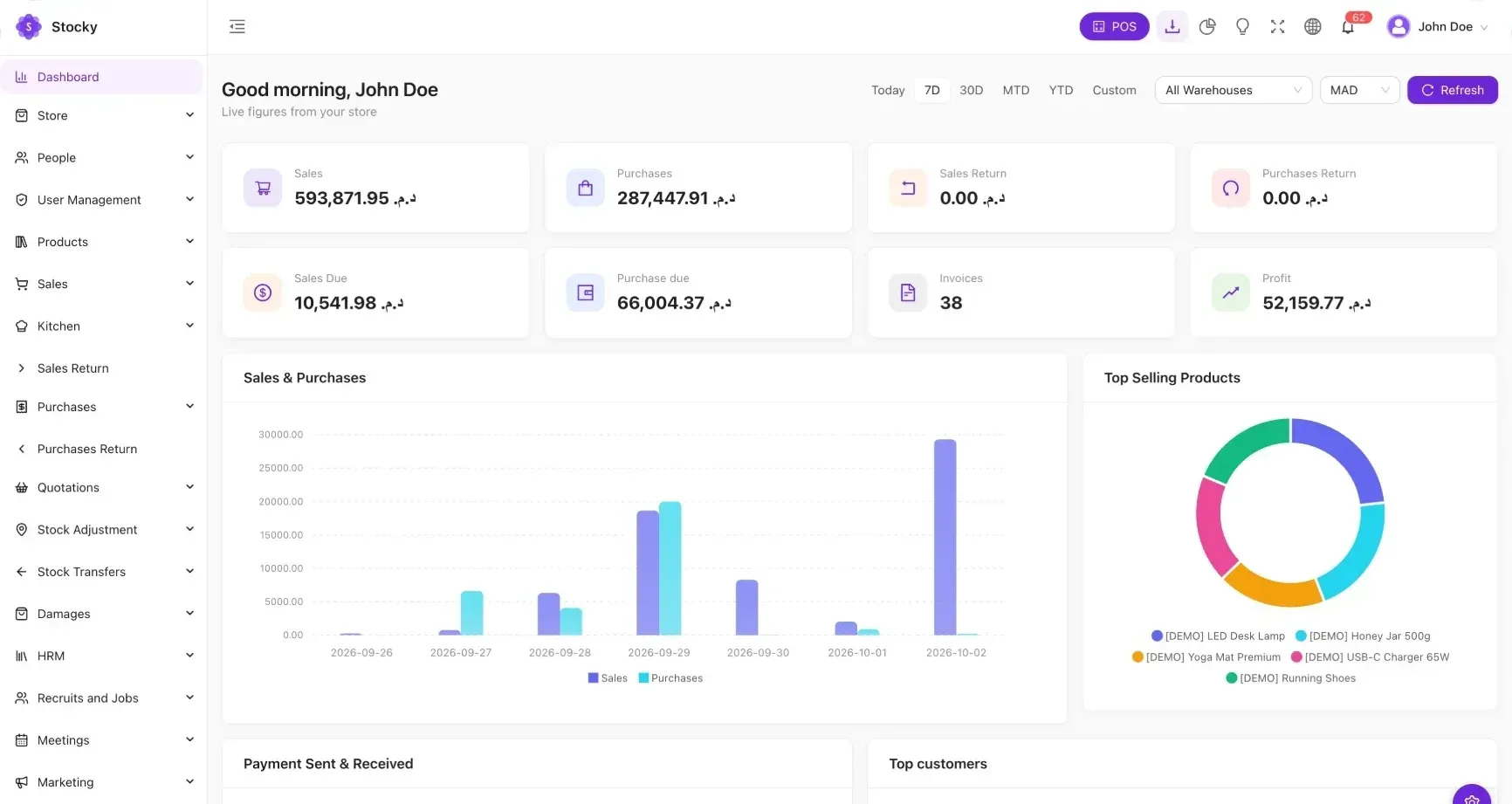Click the Invoices document icon
This screenshot has height=804, width=1512.
908,292
